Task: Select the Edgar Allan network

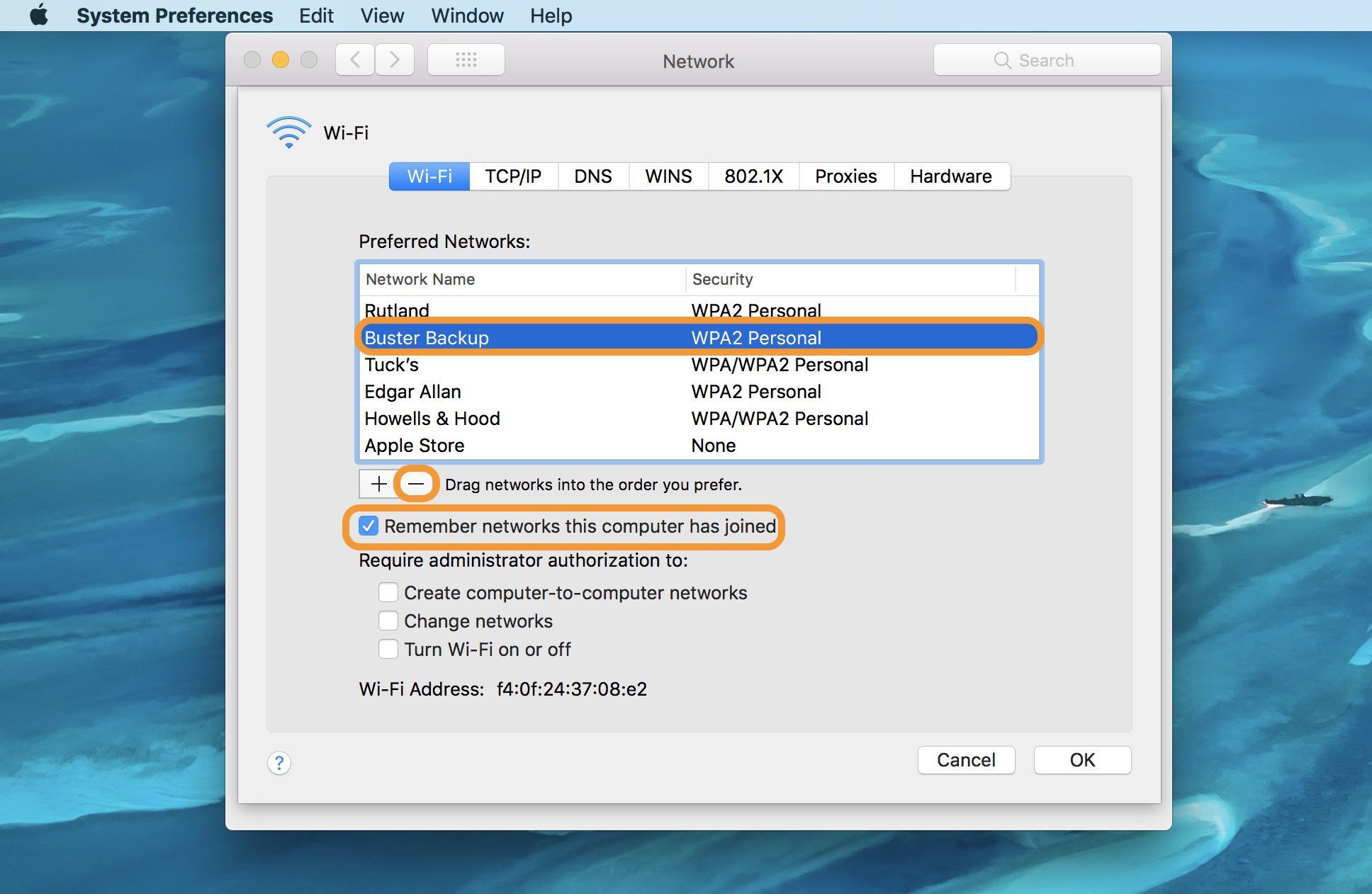Action: point(699,392)
